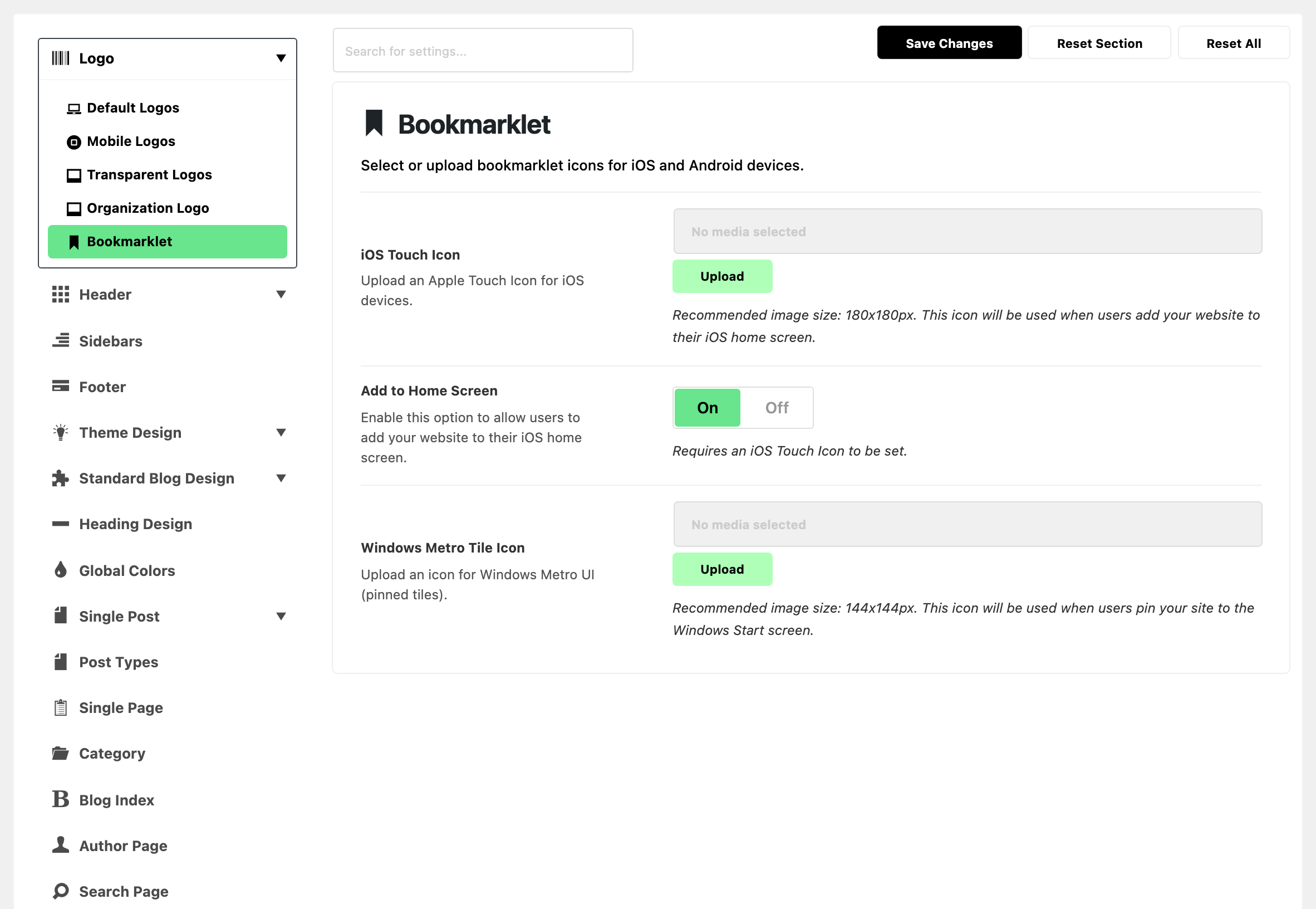Click the Author Page user icon
Viewport: 1316px width, 909px height.
coord(60,845)
